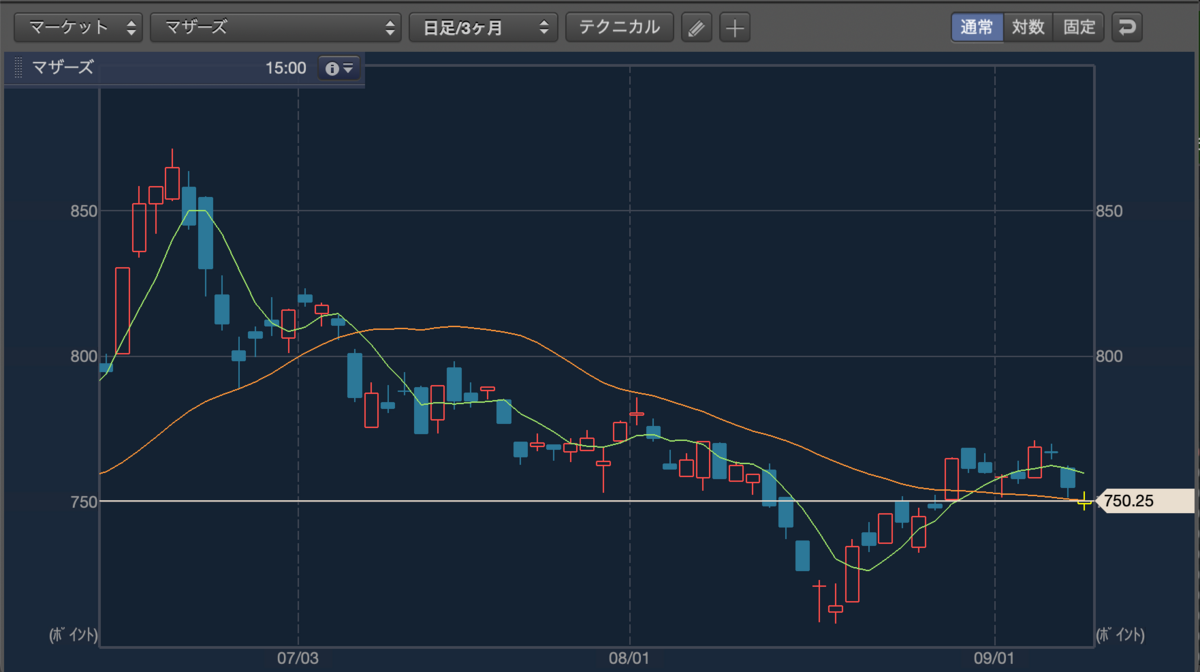
Task: Click the lower-left (ポイント) unit label
Action: tap(73, 635)
